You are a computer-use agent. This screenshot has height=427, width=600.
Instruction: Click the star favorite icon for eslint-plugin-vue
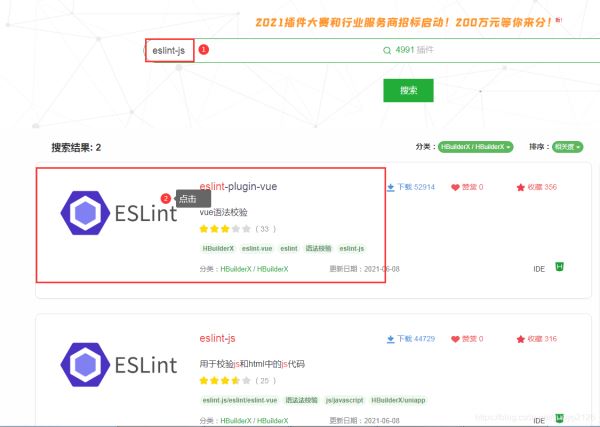point(521,187)
